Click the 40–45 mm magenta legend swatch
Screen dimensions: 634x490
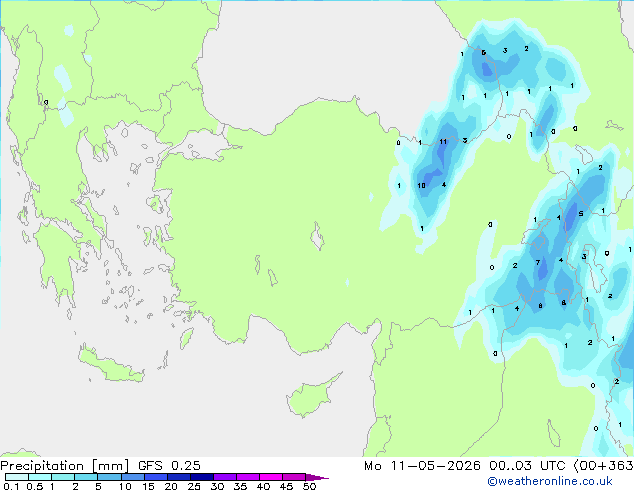click(x=271, y=477)
